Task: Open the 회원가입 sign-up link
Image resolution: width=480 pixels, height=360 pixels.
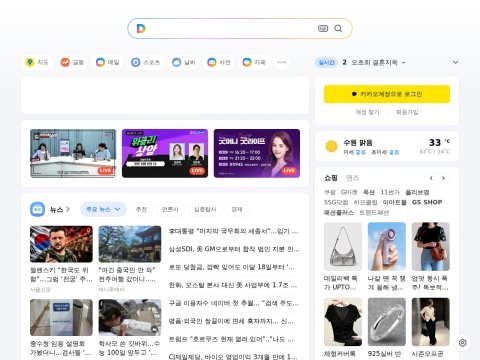Action: (407, 112)
